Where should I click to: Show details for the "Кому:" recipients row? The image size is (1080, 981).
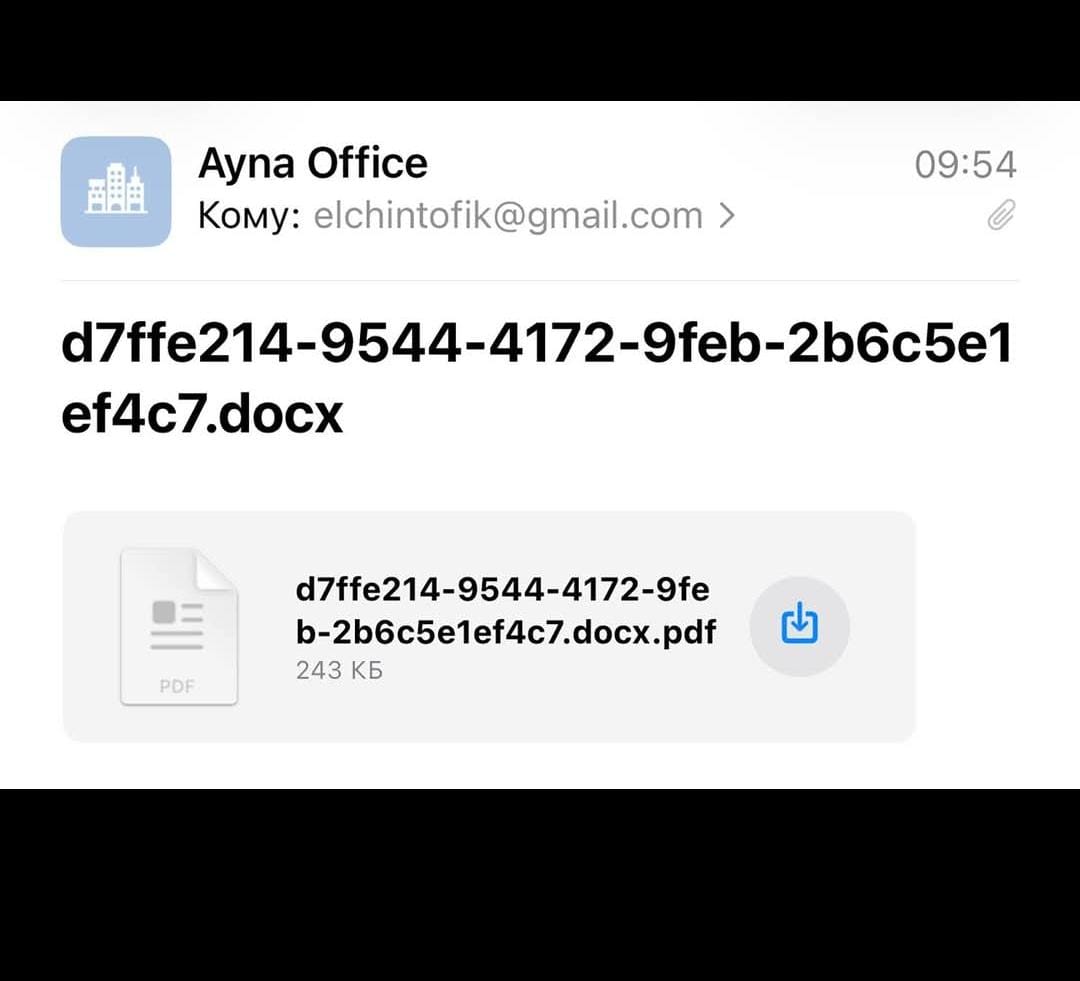tap(467, 216)
